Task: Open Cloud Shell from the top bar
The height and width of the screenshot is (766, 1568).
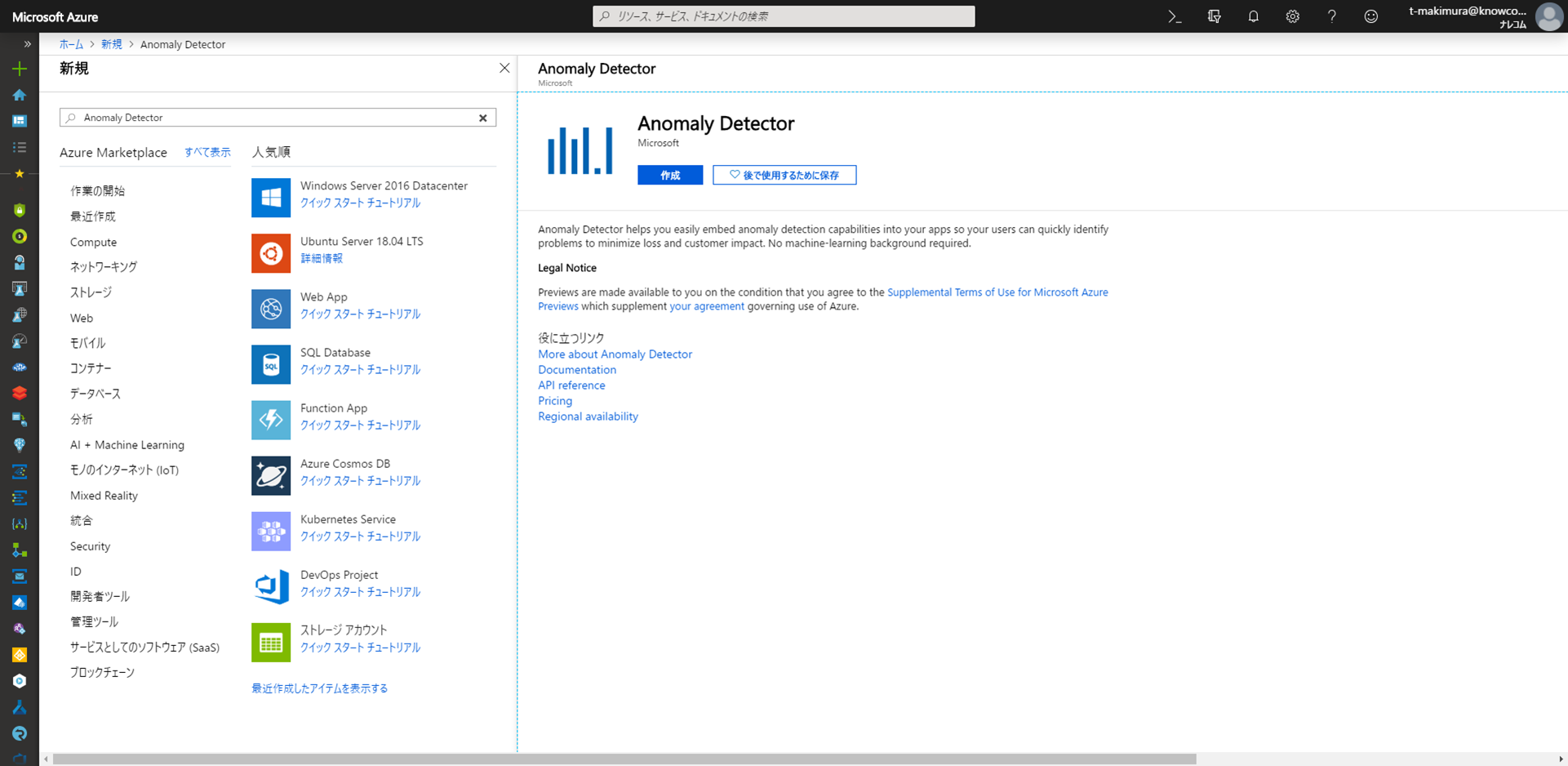Action: pos(1175,16)
